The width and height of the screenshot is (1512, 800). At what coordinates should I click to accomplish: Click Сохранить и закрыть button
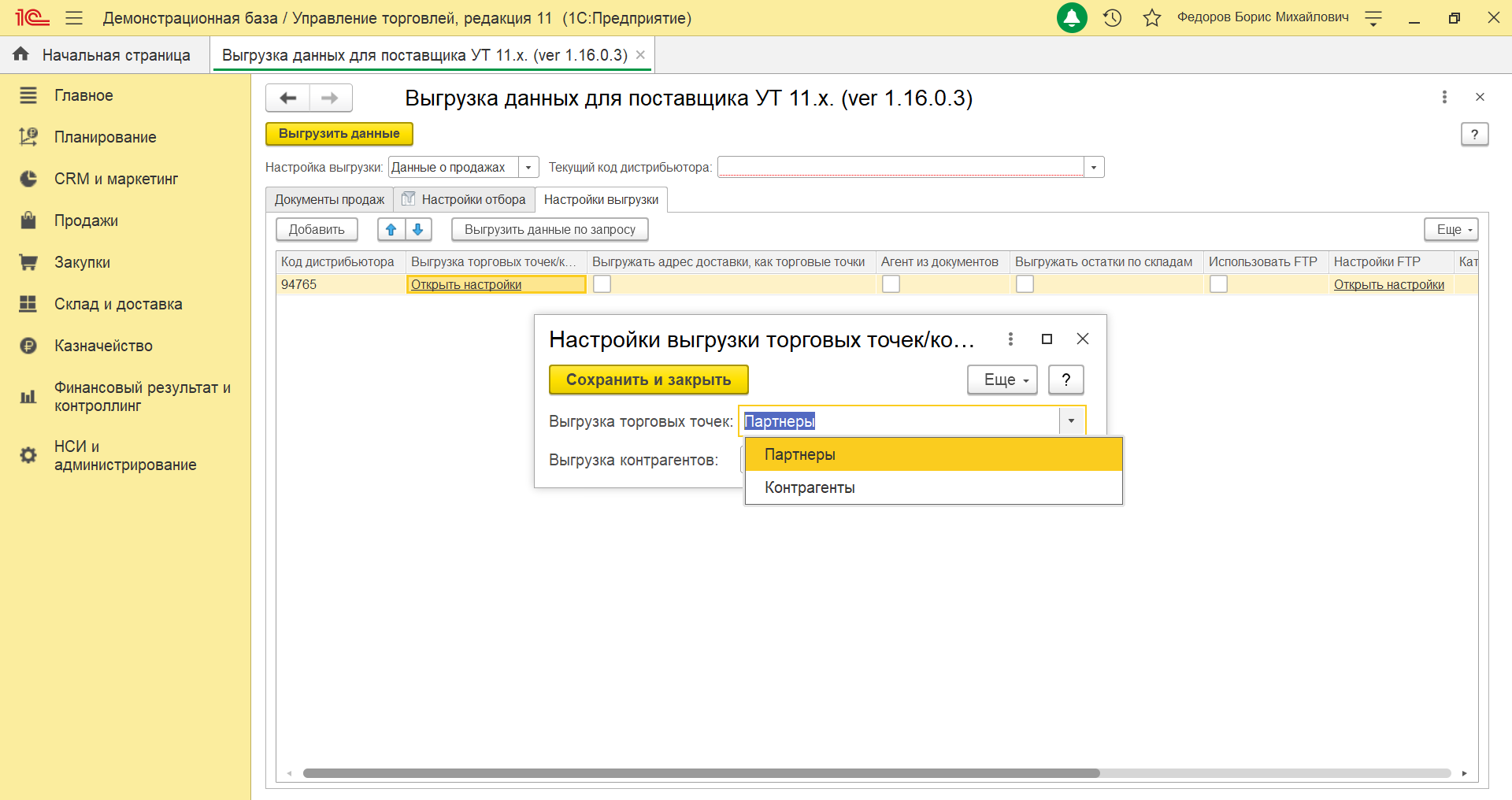tap(648, 380)
